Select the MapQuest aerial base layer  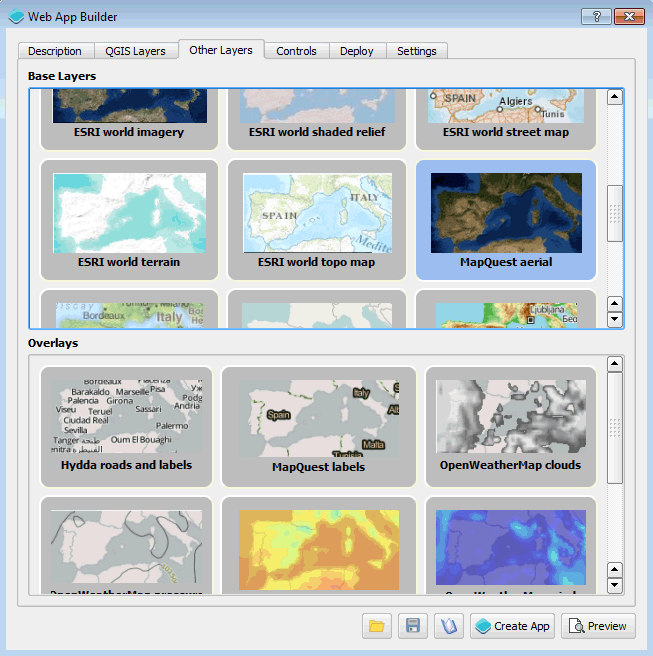pyautogui.click(x=505, y=219)
